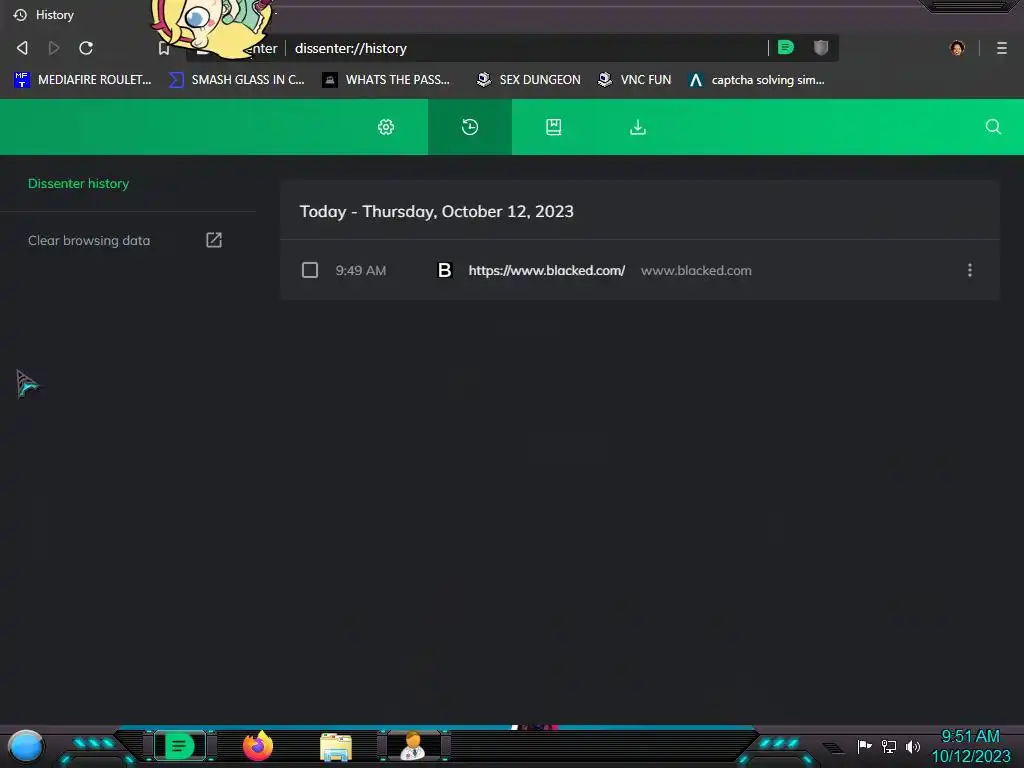Switch to the Bookmarks tab
The image size is (1024, 768).
pos(554,127)
